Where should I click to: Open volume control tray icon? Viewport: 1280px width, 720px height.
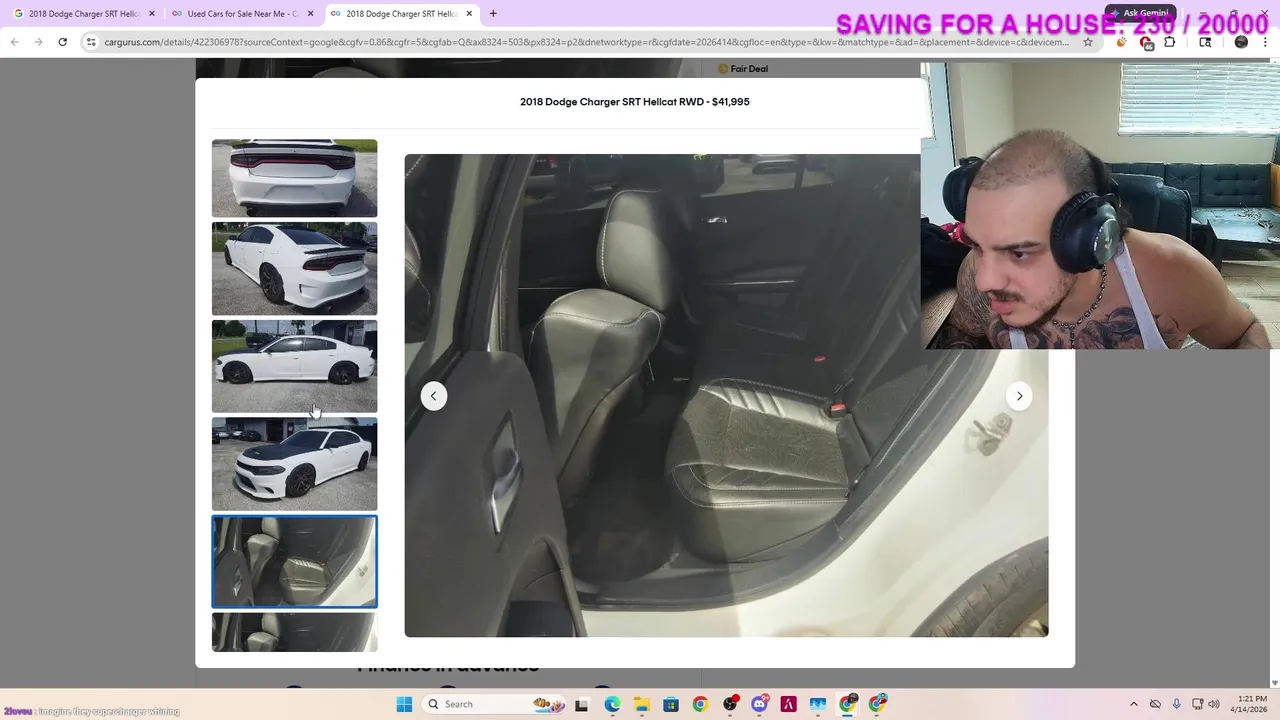[1214, 704]
